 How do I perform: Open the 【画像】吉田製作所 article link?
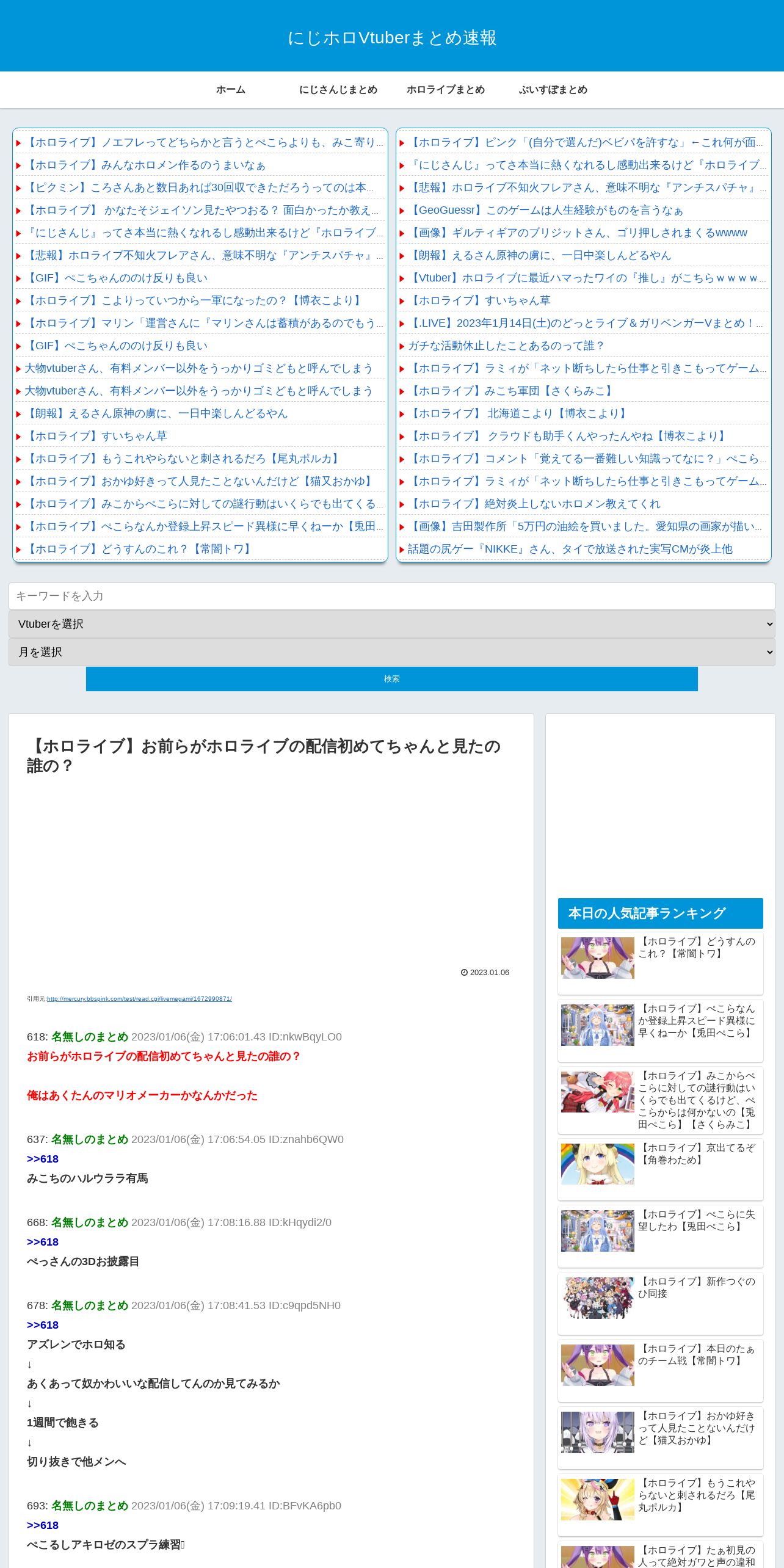[585, 526]
